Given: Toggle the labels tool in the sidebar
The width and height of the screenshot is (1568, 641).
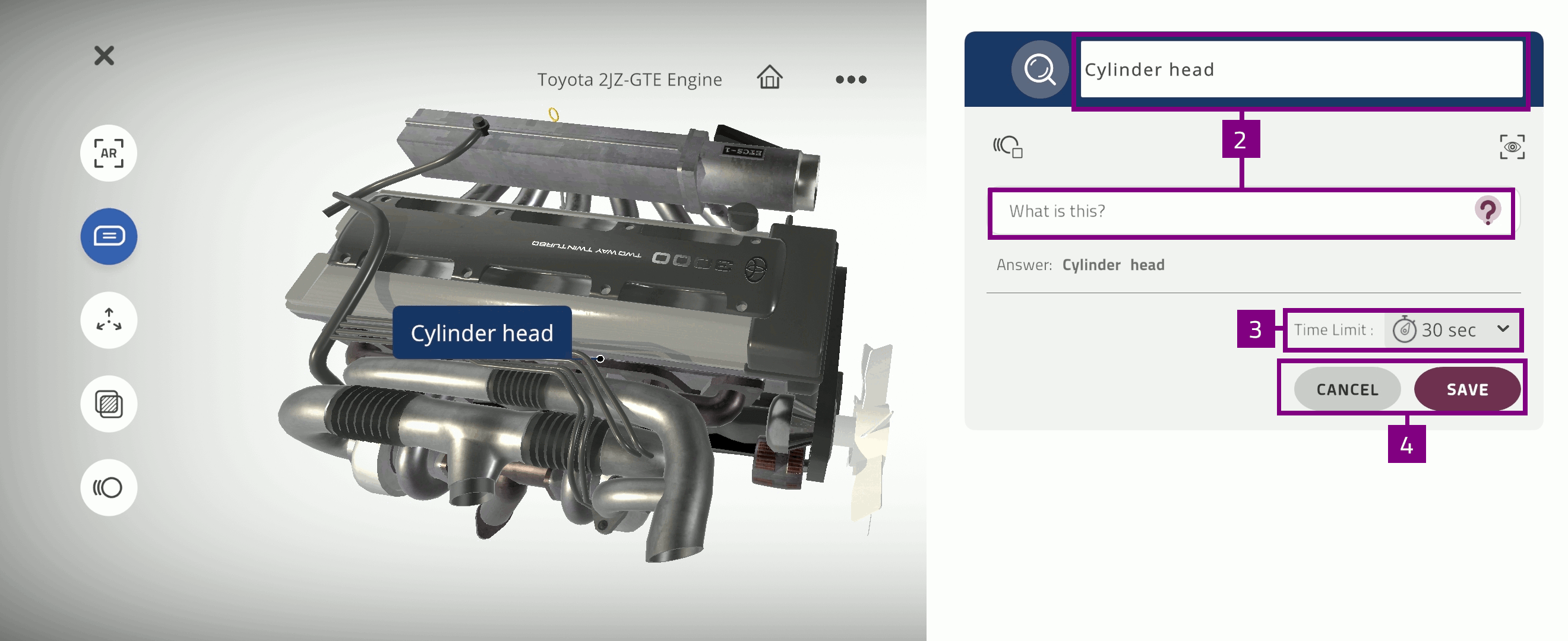Looking at the screenshot, I should tap(108, 236).
